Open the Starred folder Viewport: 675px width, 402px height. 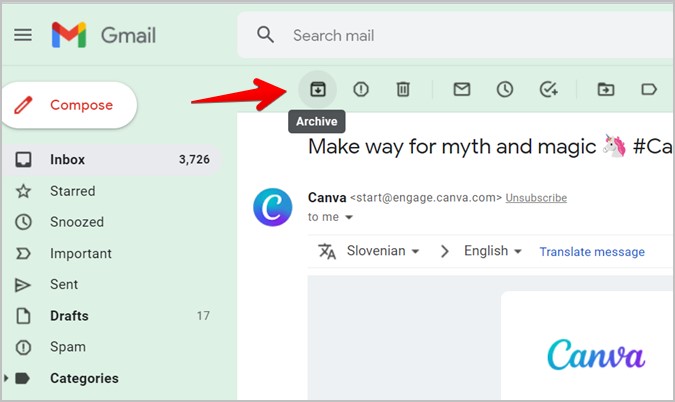coord(112,191)
